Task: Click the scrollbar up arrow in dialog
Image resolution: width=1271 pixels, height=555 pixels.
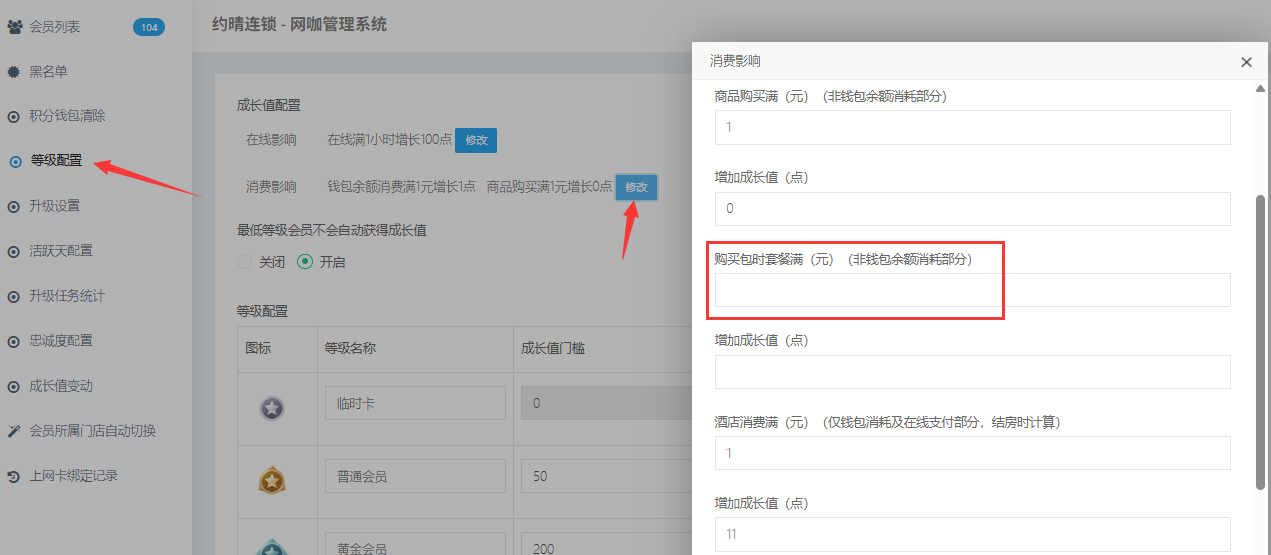Action: (x=1260, y=89)
